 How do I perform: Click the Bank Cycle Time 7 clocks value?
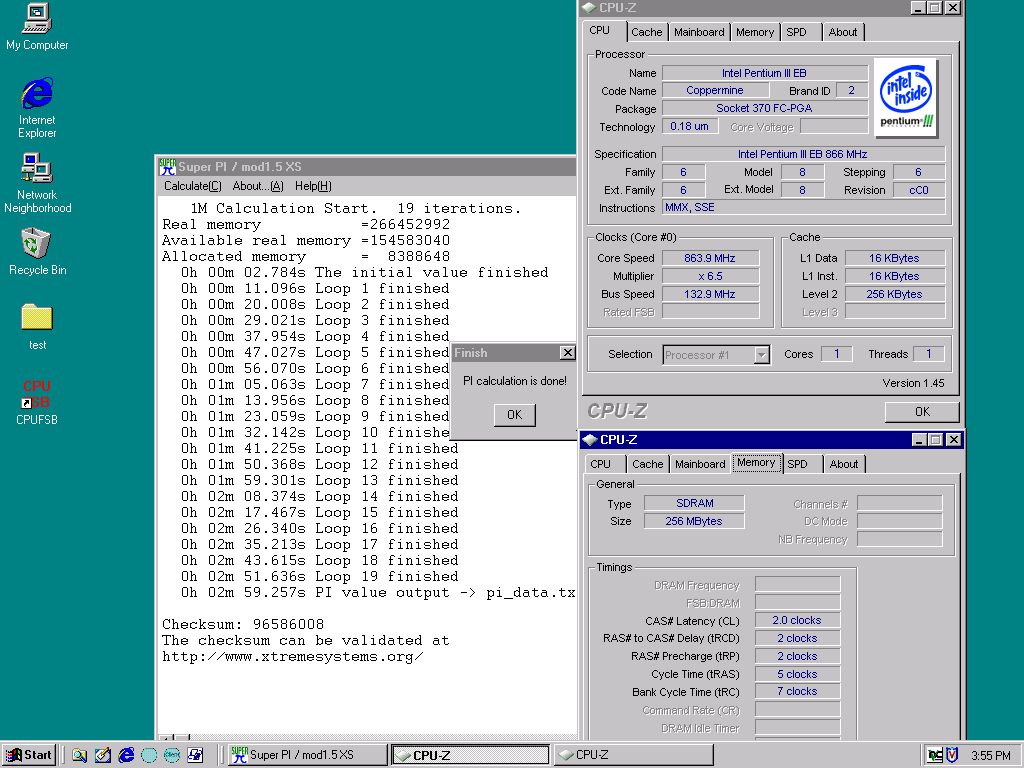point(797,692)
